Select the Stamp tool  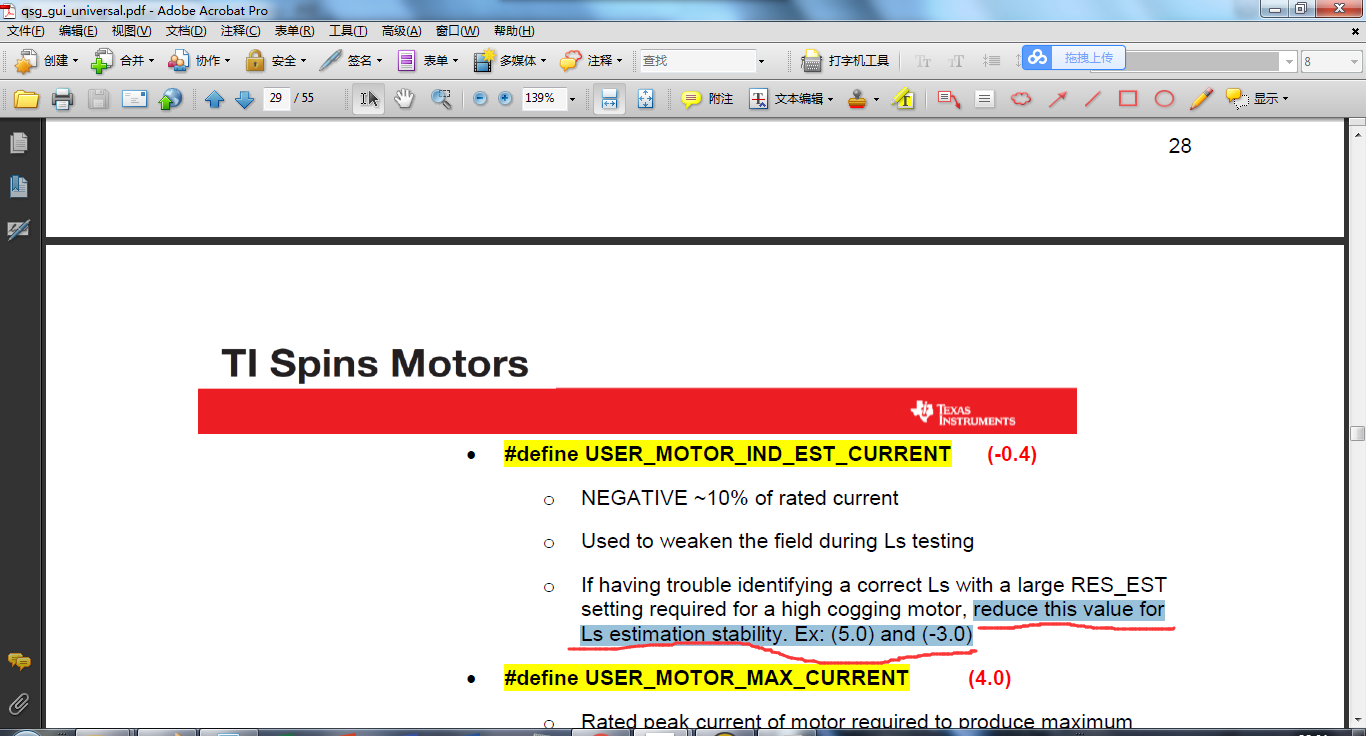tap(857, 99)
